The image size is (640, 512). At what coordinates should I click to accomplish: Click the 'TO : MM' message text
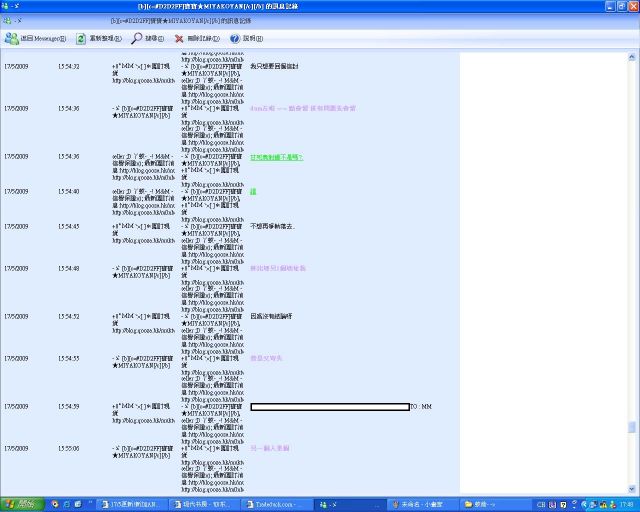pyautogui.click(x=421, y=407)
